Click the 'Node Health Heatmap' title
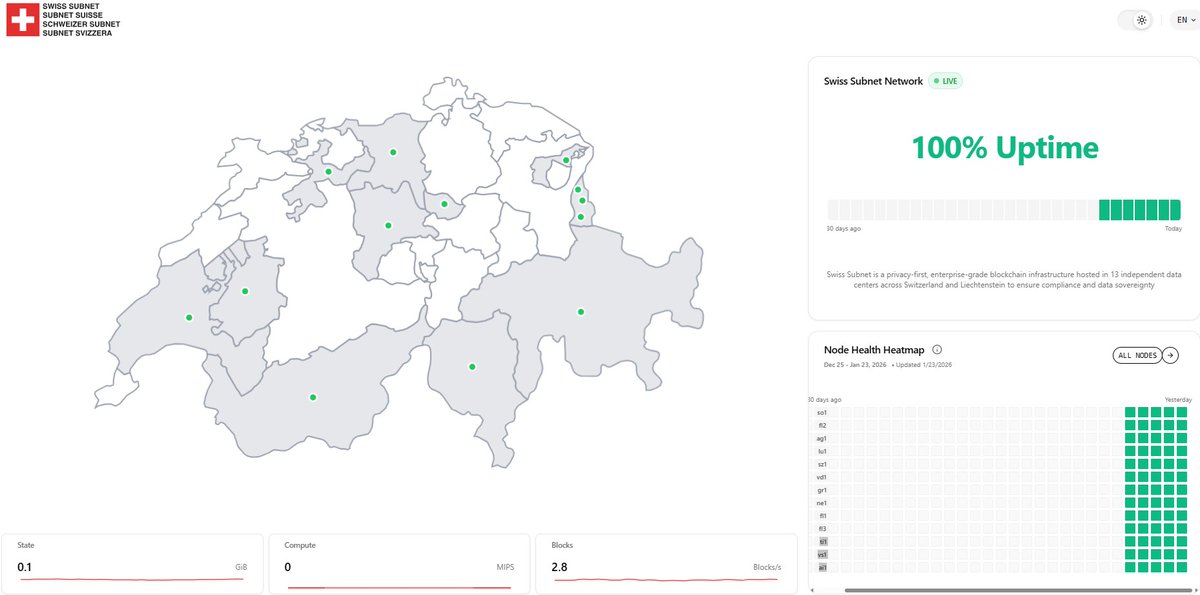 tap(875, 350)
